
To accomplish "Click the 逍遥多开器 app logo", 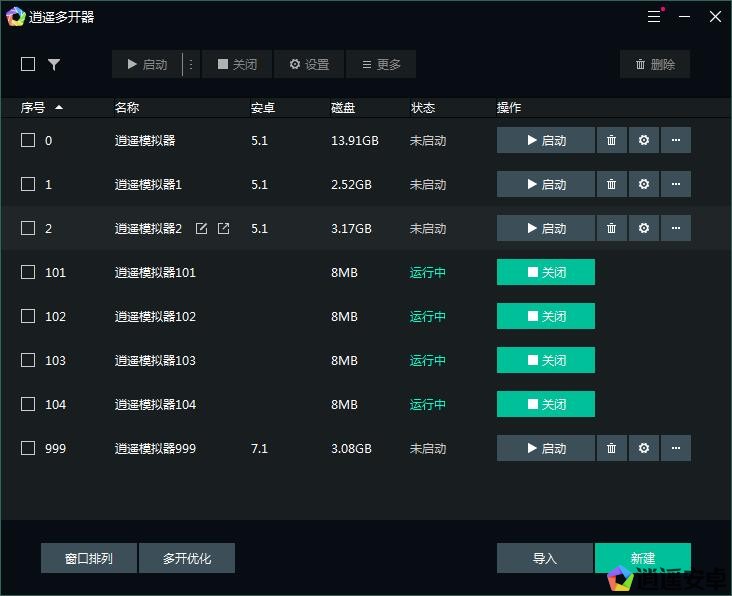I will [x=15, y=17].
